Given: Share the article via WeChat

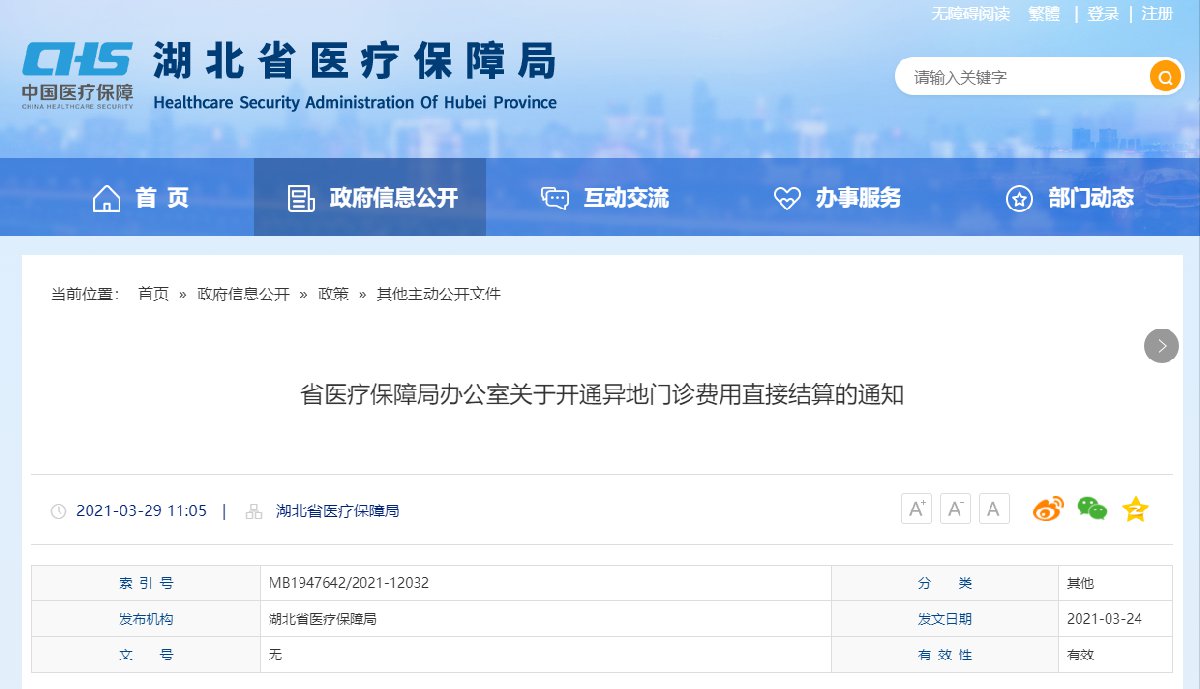Looking at the screenshot, I should tap(1092, 509).
